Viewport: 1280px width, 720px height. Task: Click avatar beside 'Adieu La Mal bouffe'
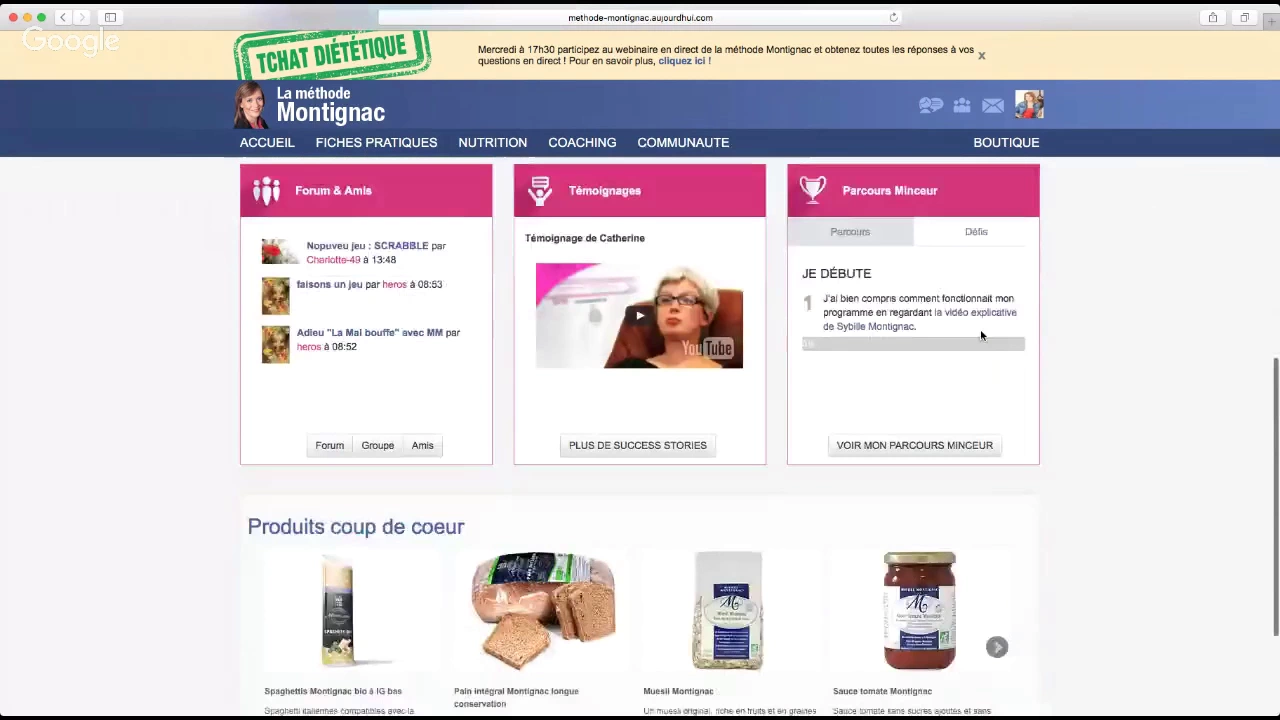pos(275,345)
